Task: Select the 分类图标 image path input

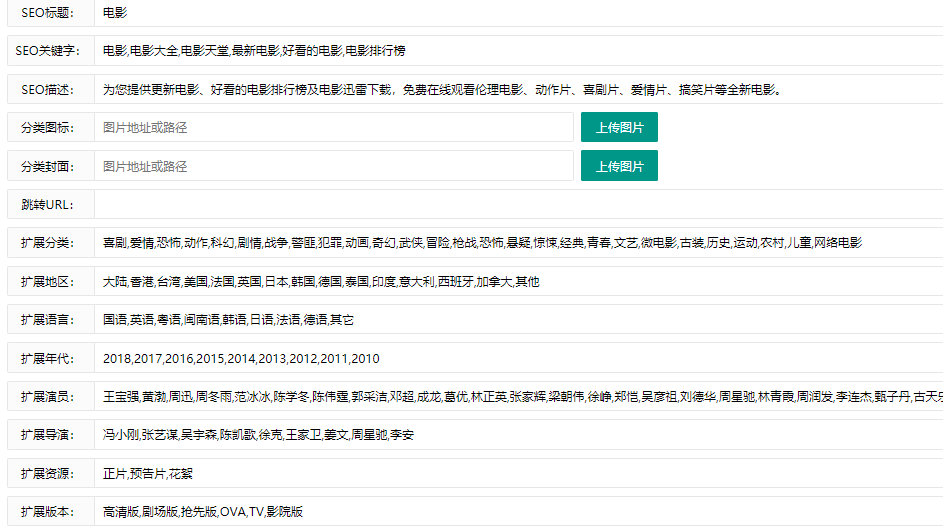Action: (x=334, y=127)
